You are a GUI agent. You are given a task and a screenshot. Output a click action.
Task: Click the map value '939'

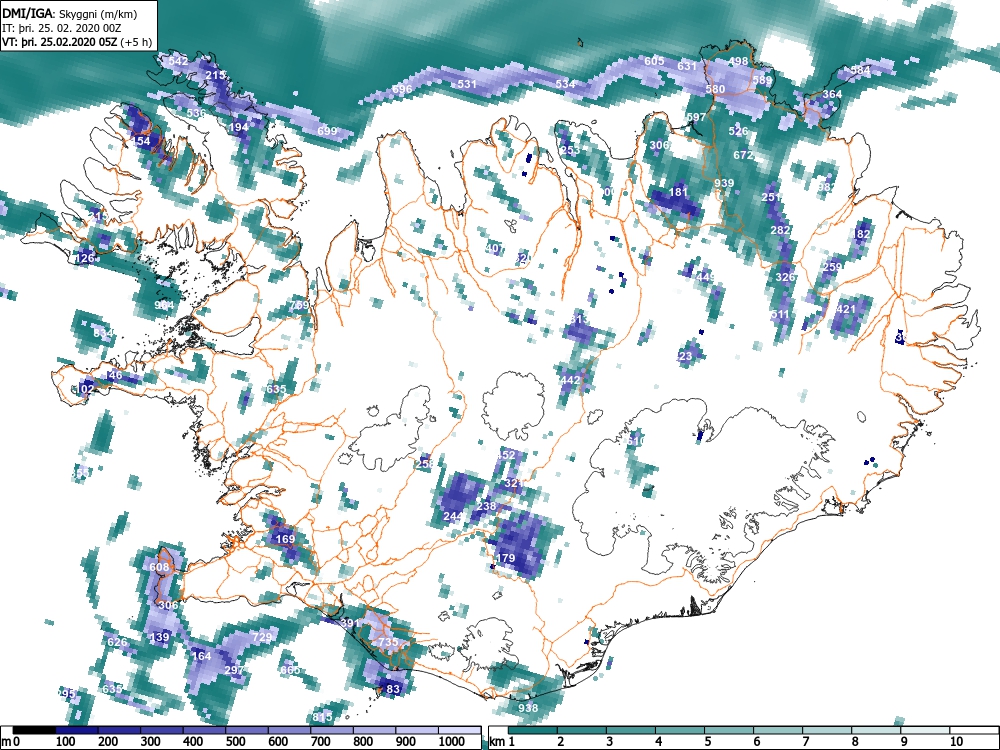tap(724, 183)
